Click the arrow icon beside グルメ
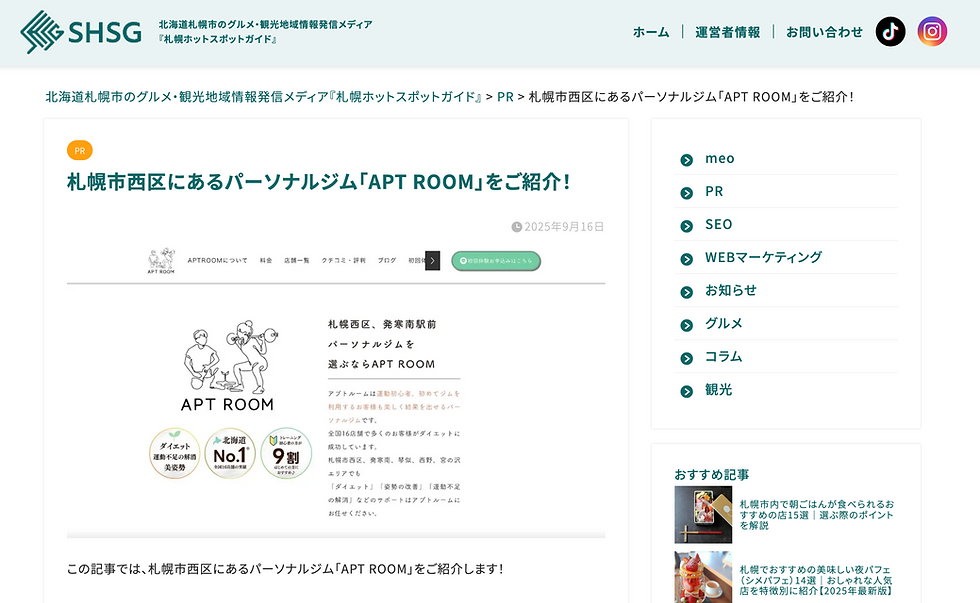 click(686, 326)
